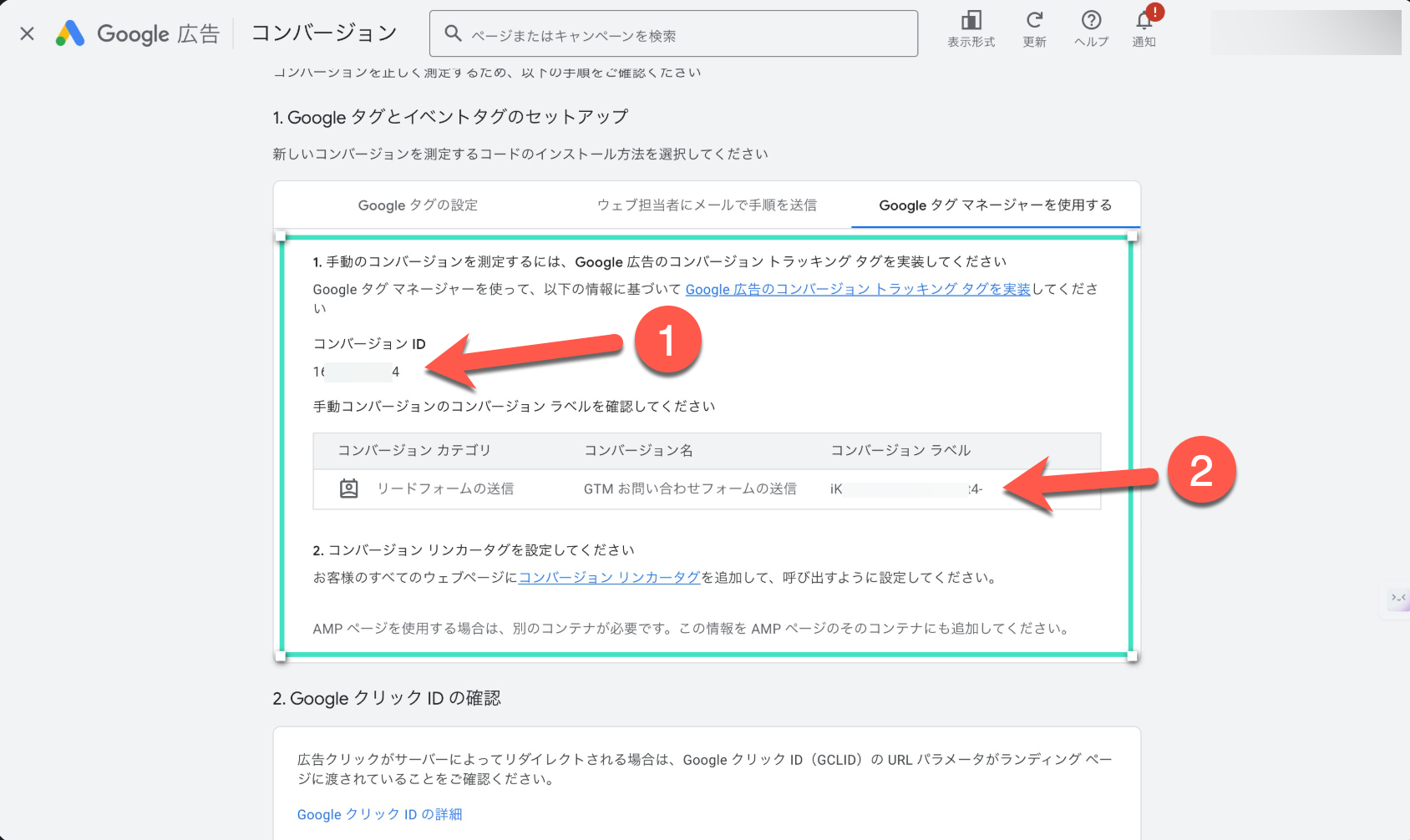Select Google タグ マネージャーを使用する tab
The height and width of the screenshot is (840, 1410).
(x=995, y=205)
